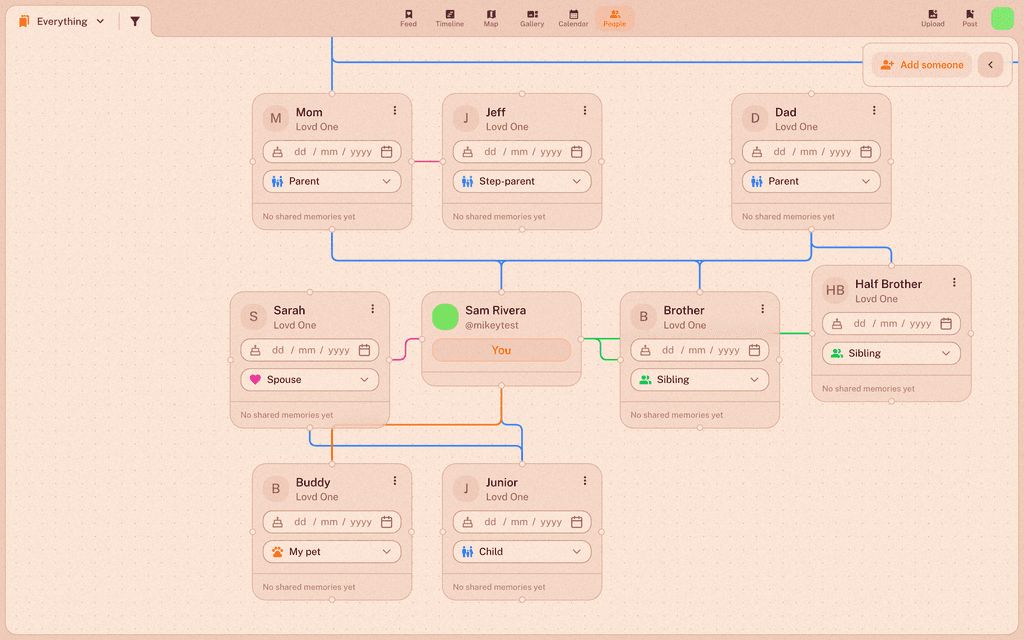The width and height of the screenshot is (1024, 640).
Task: Click Half Brother's HB avatar circle
Action: coord(835,291)
